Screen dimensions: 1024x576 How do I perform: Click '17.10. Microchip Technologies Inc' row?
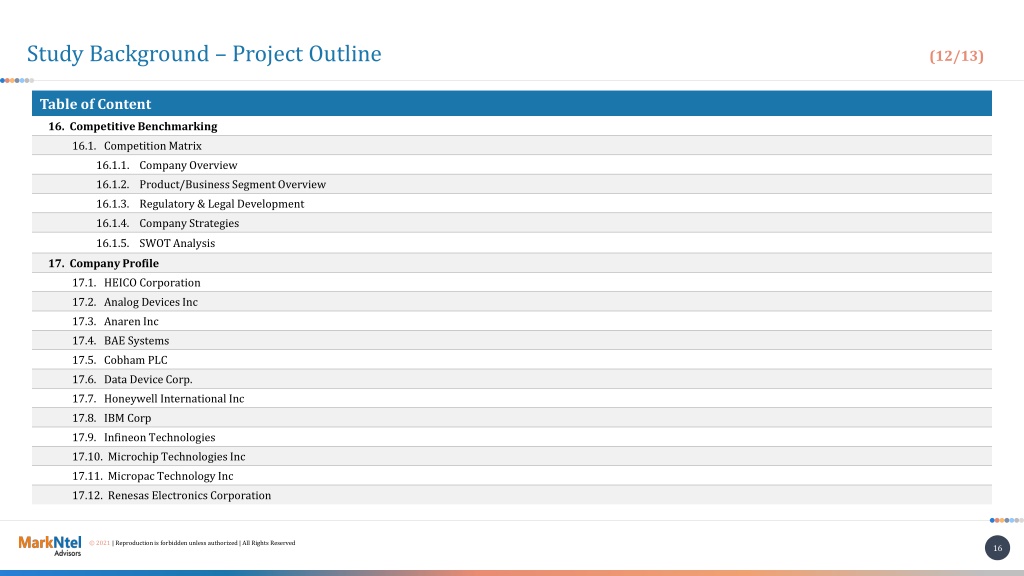512,456
